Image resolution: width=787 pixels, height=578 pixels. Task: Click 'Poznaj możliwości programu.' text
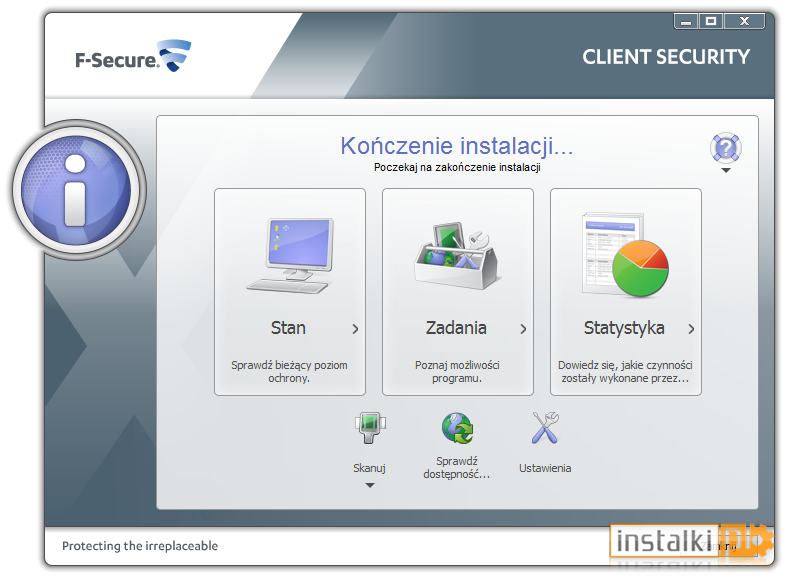tap(457, 372)
